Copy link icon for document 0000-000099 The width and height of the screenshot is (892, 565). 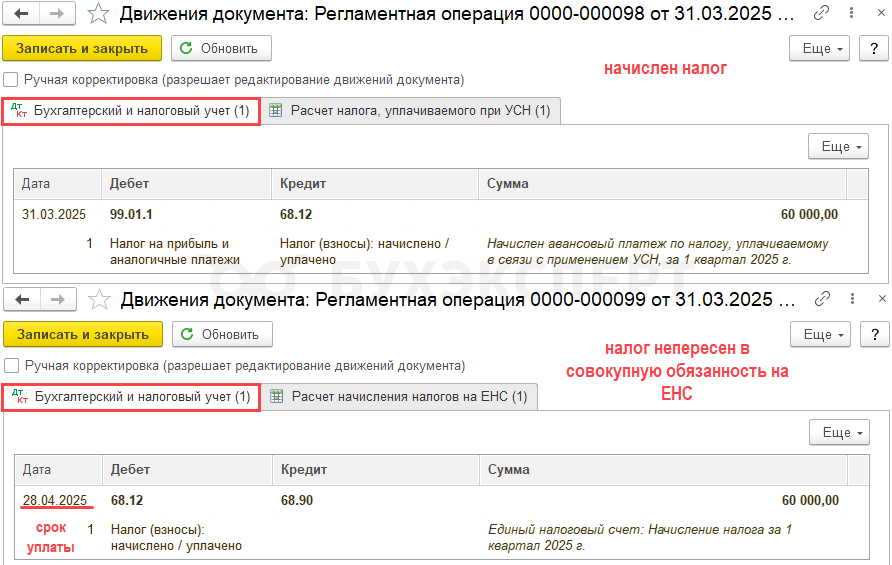pyautogui.click(x=823, y=299)
